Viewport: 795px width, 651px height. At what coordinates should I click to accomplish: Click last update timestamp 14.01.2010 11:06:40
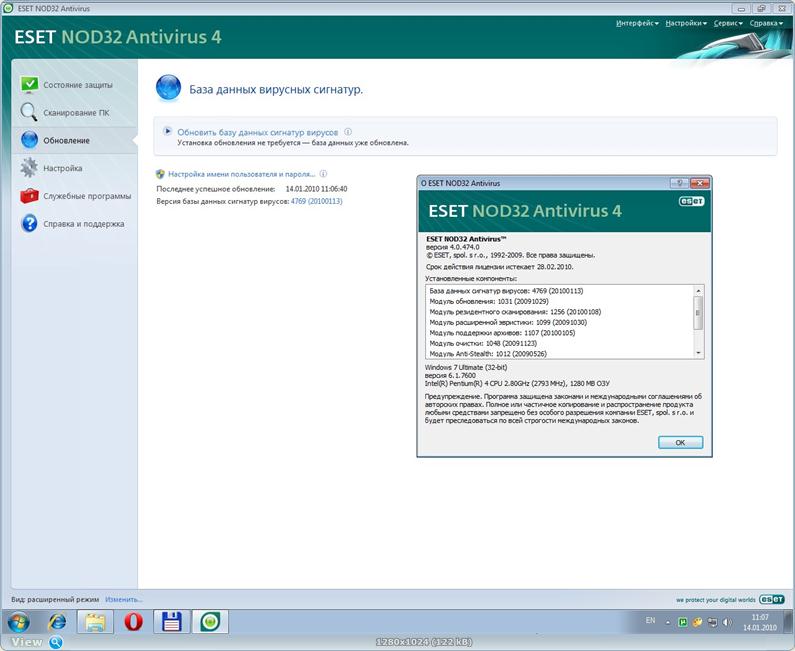(x=316, y=189)
